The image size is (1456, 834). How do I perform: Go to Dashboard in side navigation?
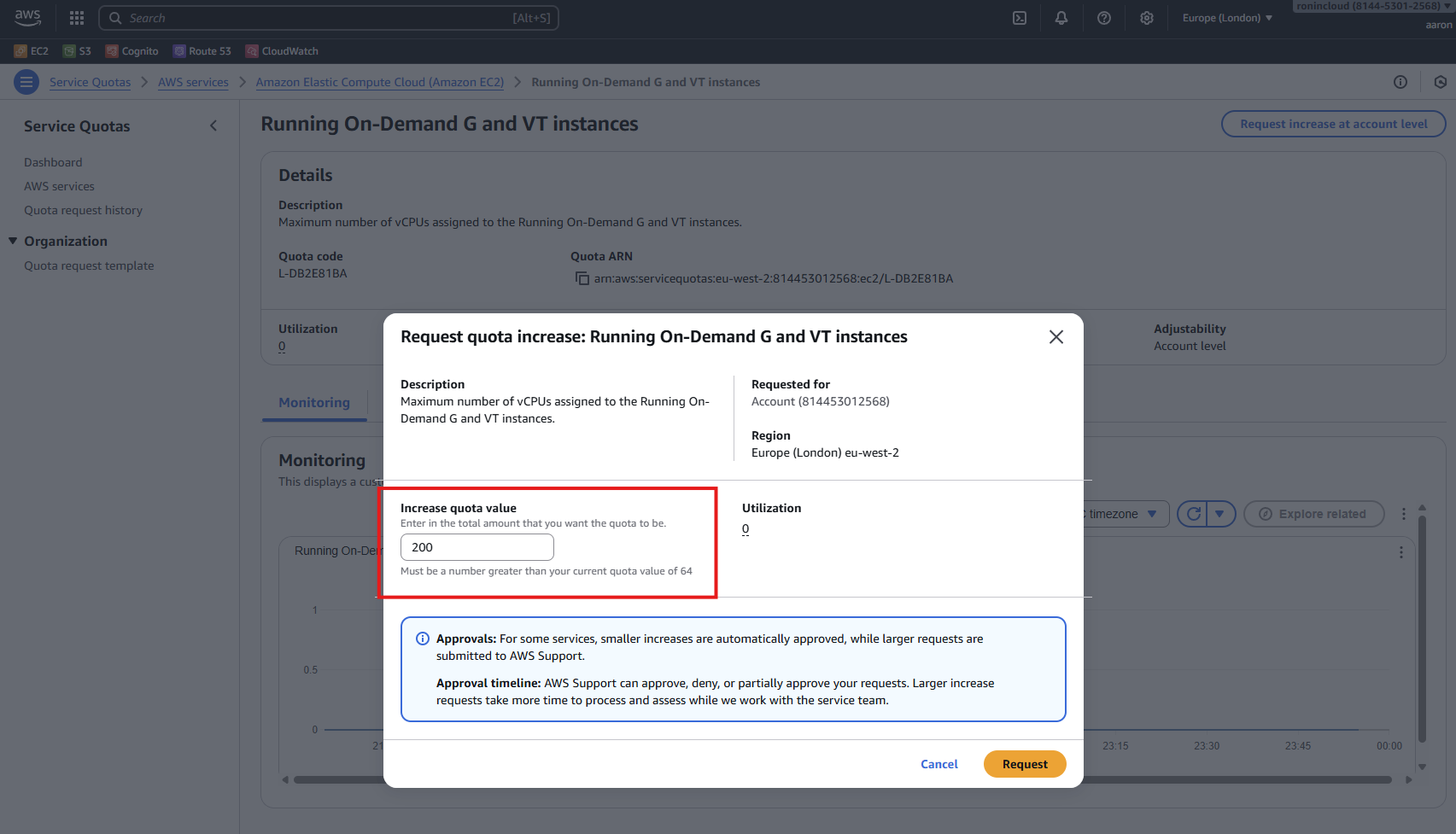click(x=53, y=162)
